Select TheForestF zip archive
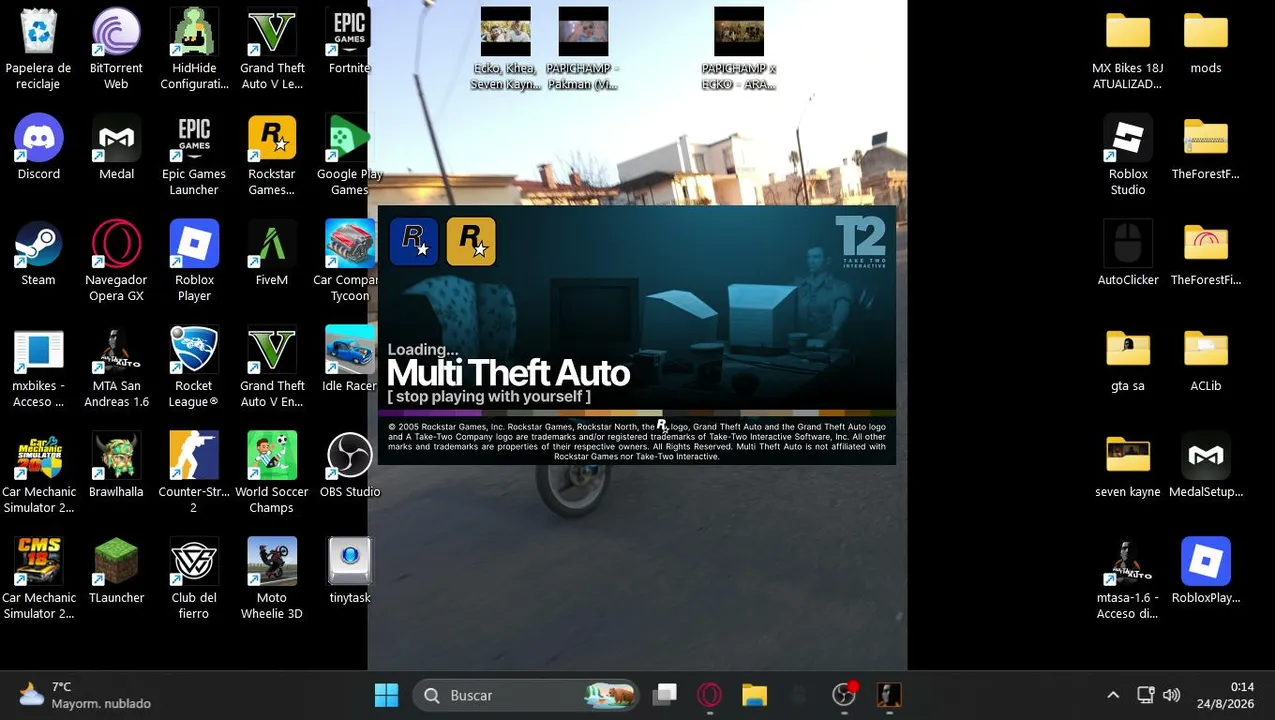Image resolution: width=1275 pixels, height=720 pixels. pyautogui.click(x=1206, y=147)
